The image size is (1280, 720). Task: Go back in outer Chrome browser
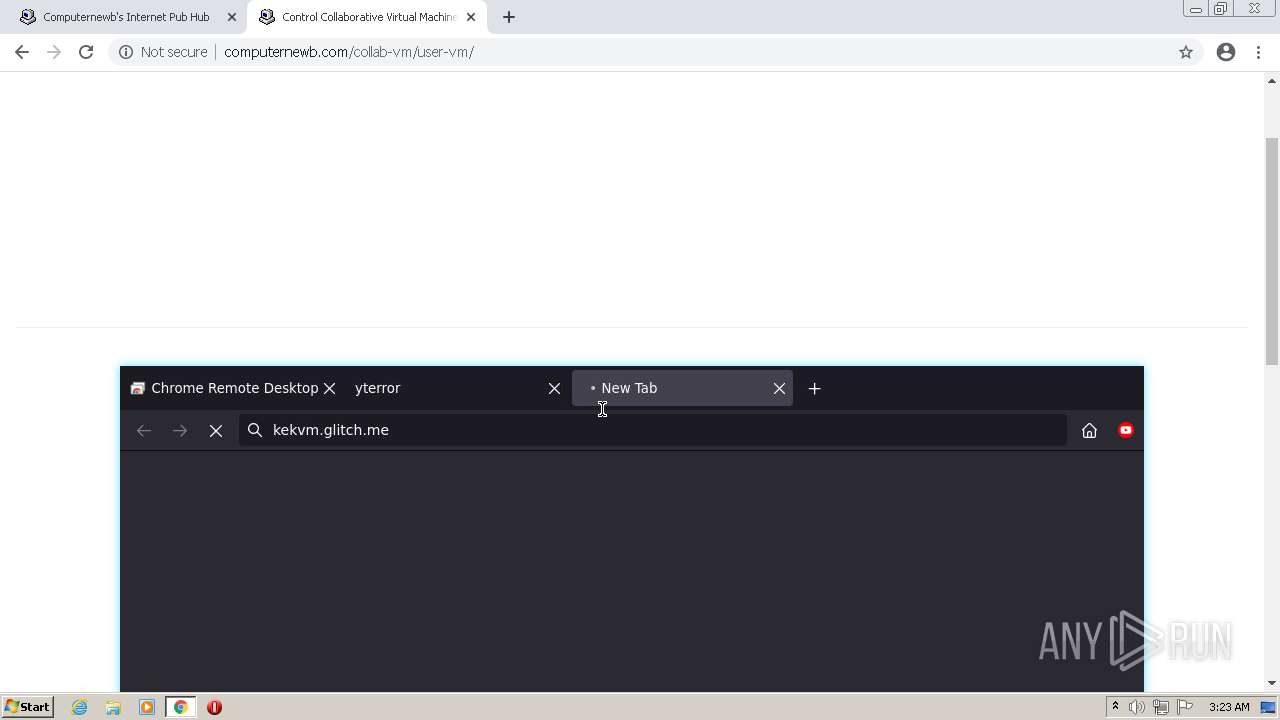point(22,52)
